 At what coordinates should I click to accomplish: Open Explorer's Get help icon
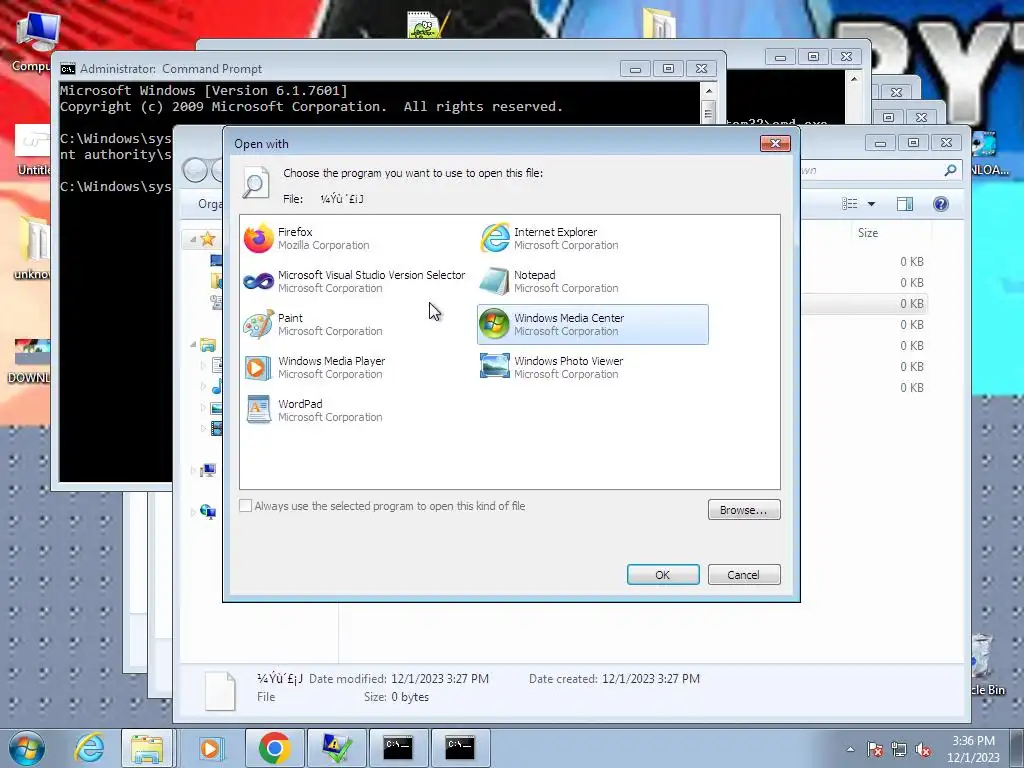(940, 204)
